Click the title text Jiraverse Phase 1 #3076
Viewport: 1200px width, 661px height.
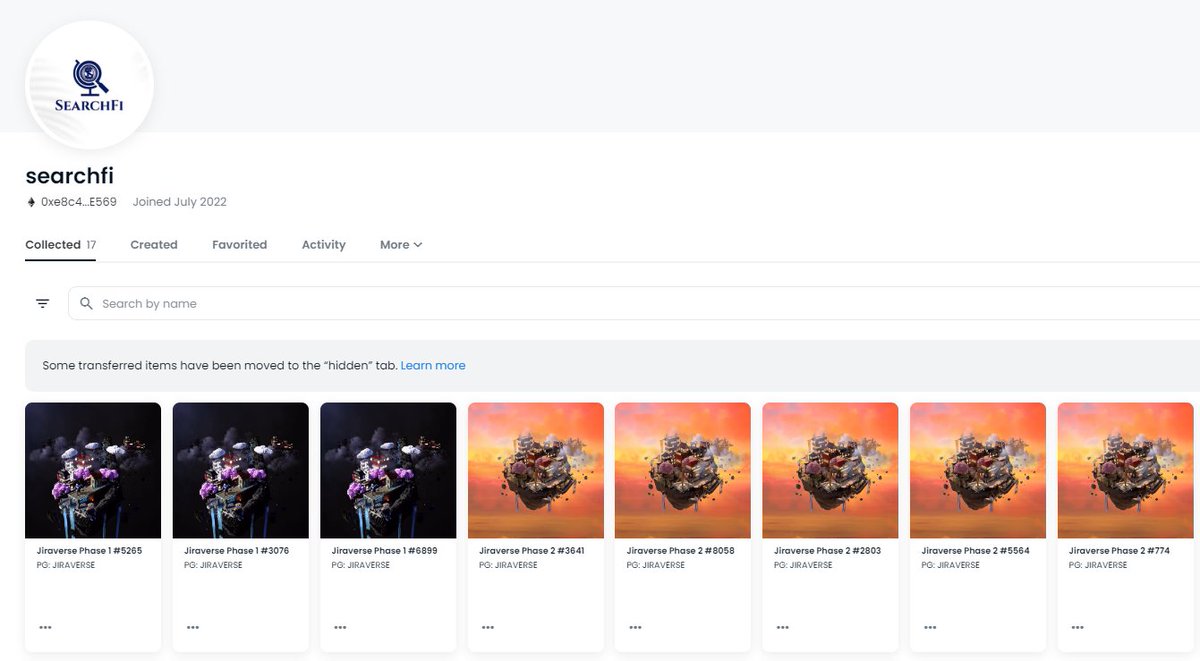click(x=237, y=551)
